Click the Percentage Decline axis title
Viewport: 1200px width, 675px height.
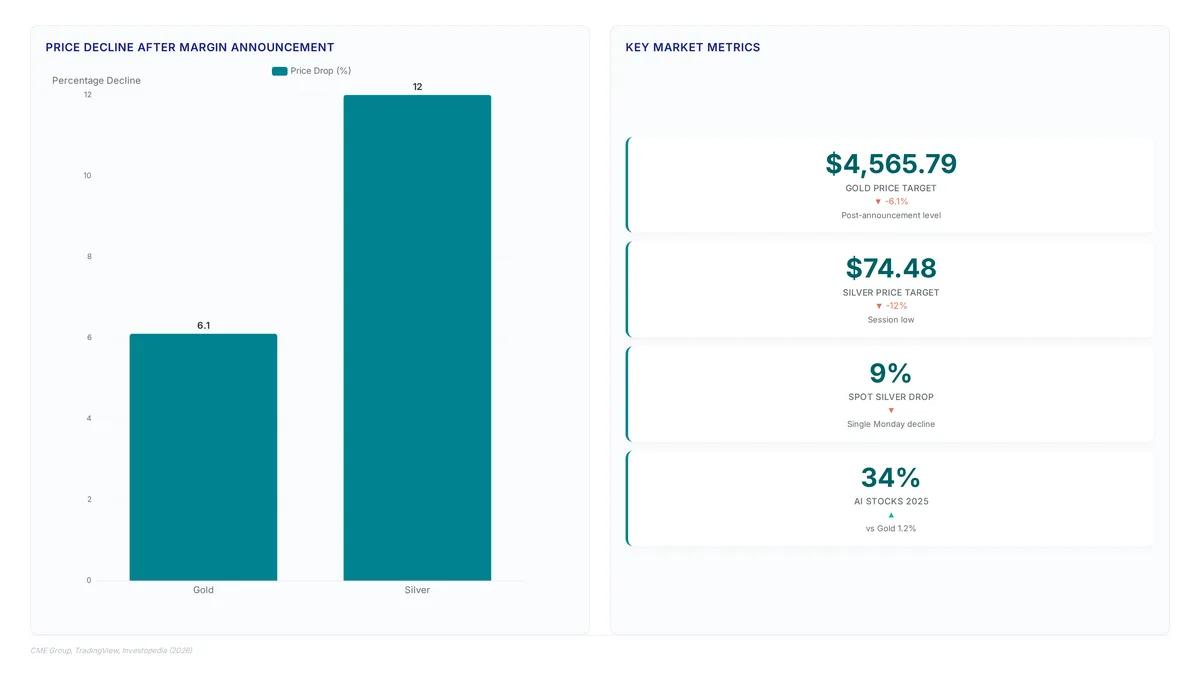(96, 80)
